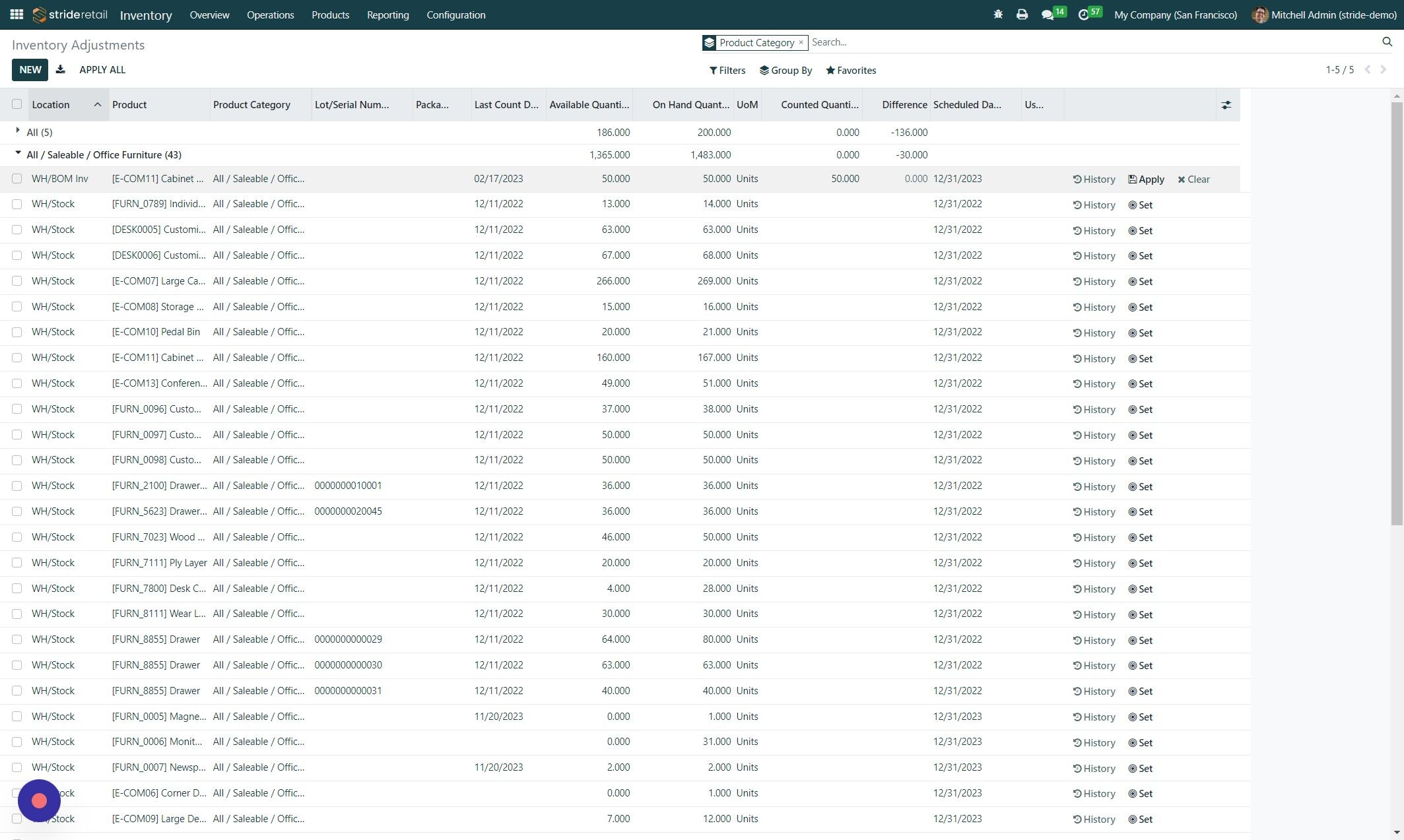Open the Configuration menu

[x=455, y=15]
